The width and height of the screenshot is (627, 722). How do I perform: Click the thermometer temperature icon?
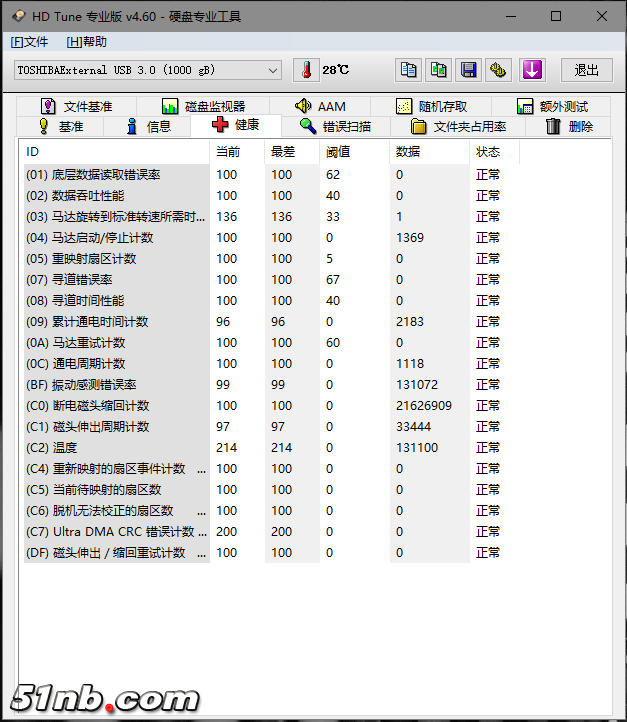click(x=306, y=70)
